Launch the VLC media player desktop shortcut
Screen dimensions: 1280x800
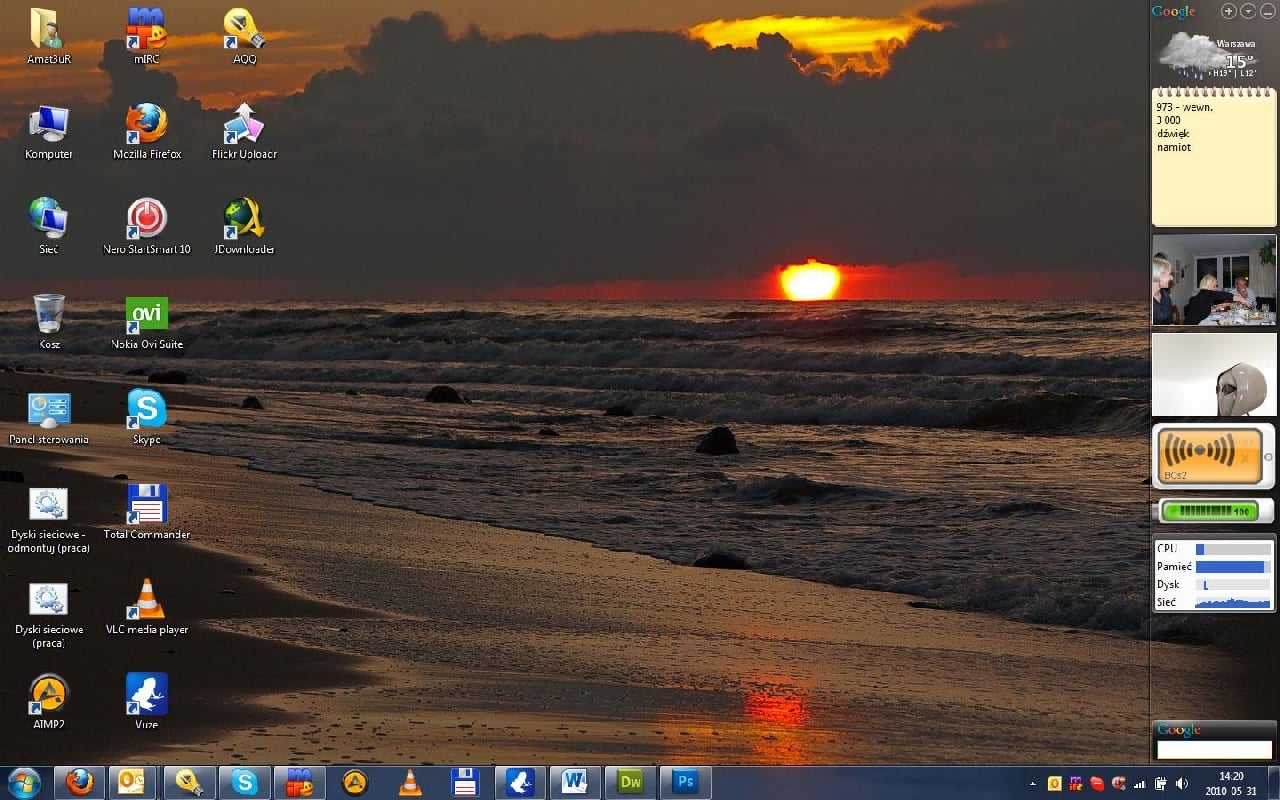point(146,606)
